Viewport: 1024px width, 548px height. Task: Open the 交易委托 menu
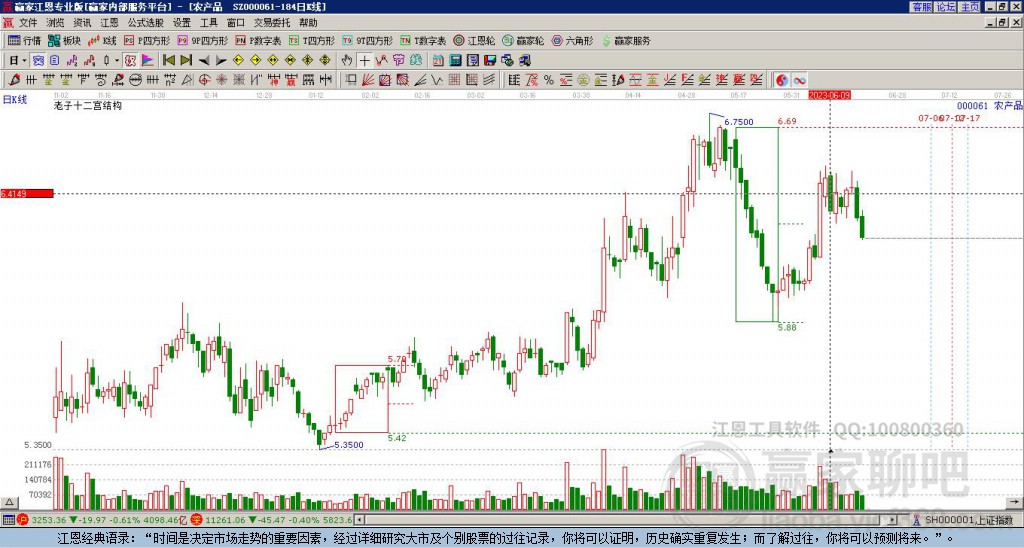(272, 23)
